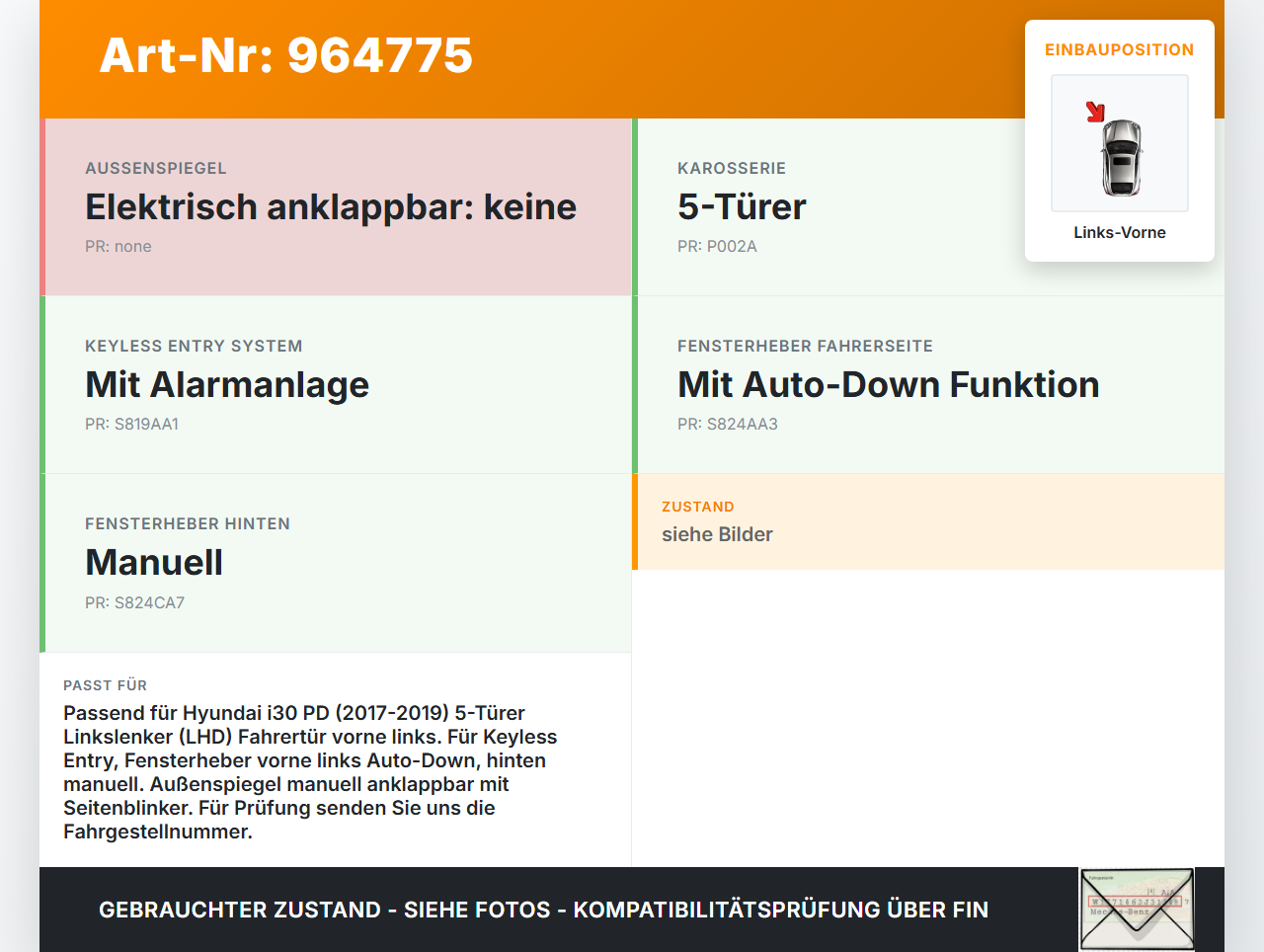Image resolution: width=1264 pixels, height=952 pixels.
Task: Expand the Zustand section showing siehe Bilder
Action: click(928, 521)
